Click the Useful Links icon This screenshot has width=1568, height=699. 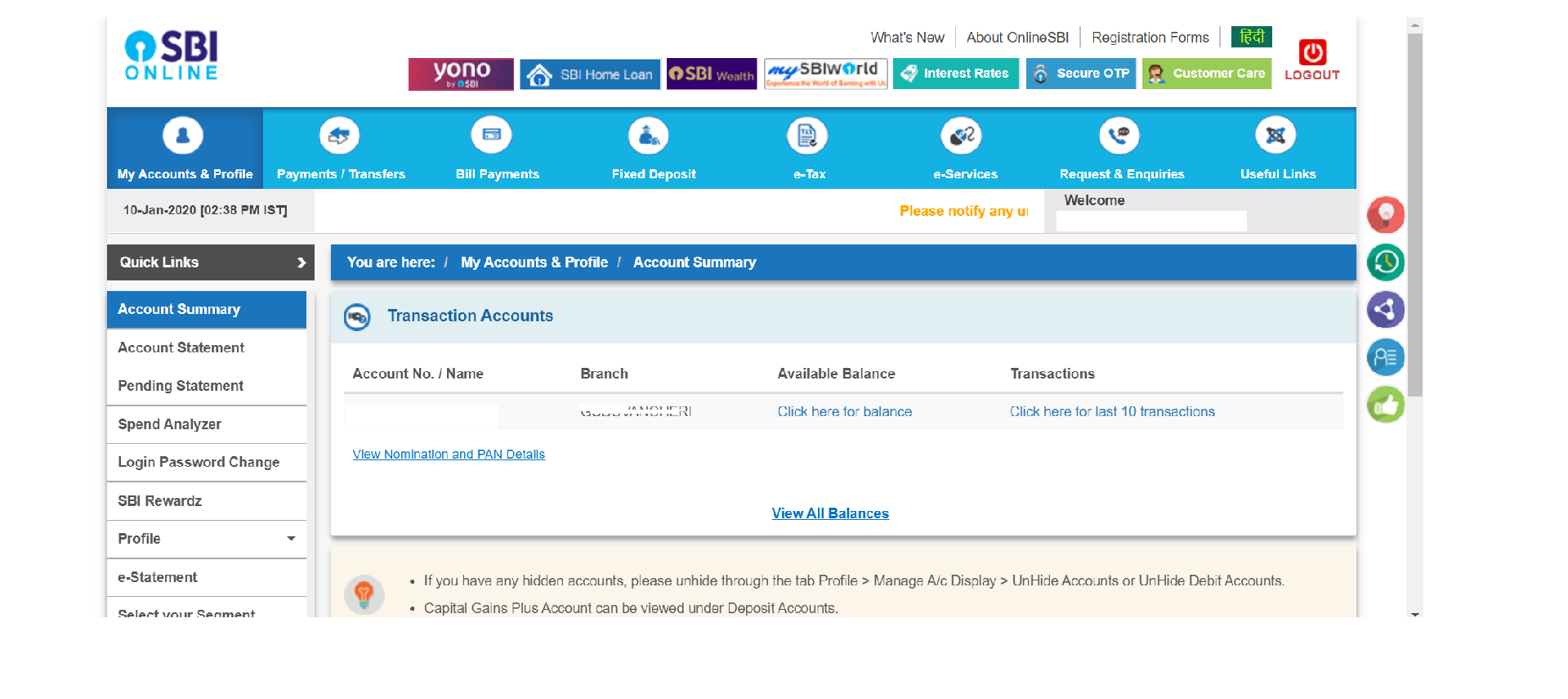click(1275, 136)
